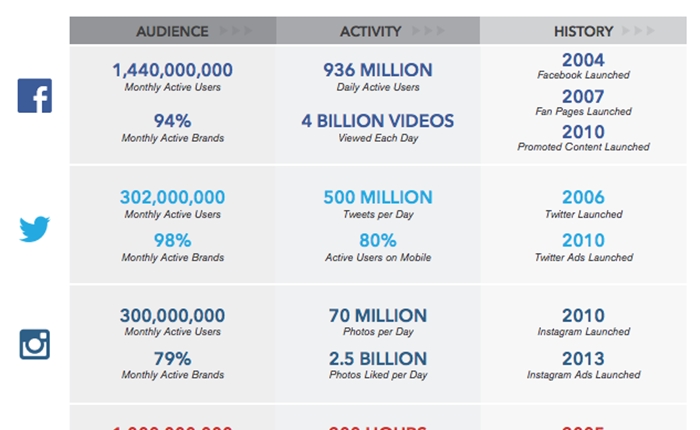The height and width of the screenshot is (430, 700).
Task: Click the 80% active users on mobile
Action: click(378, 241)
